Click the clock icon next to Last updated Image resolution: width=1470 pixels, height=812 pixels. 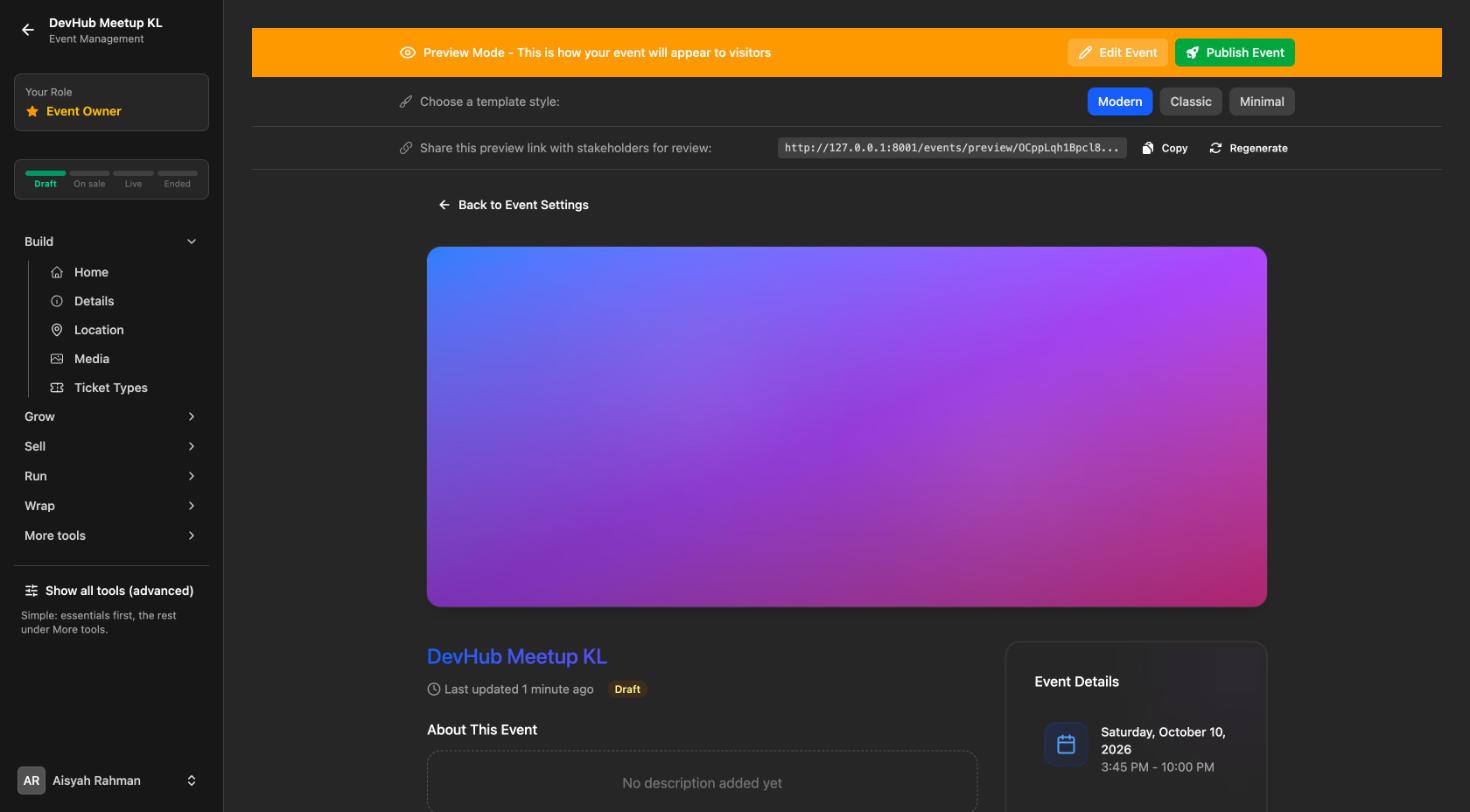click(x=434, y=689)
